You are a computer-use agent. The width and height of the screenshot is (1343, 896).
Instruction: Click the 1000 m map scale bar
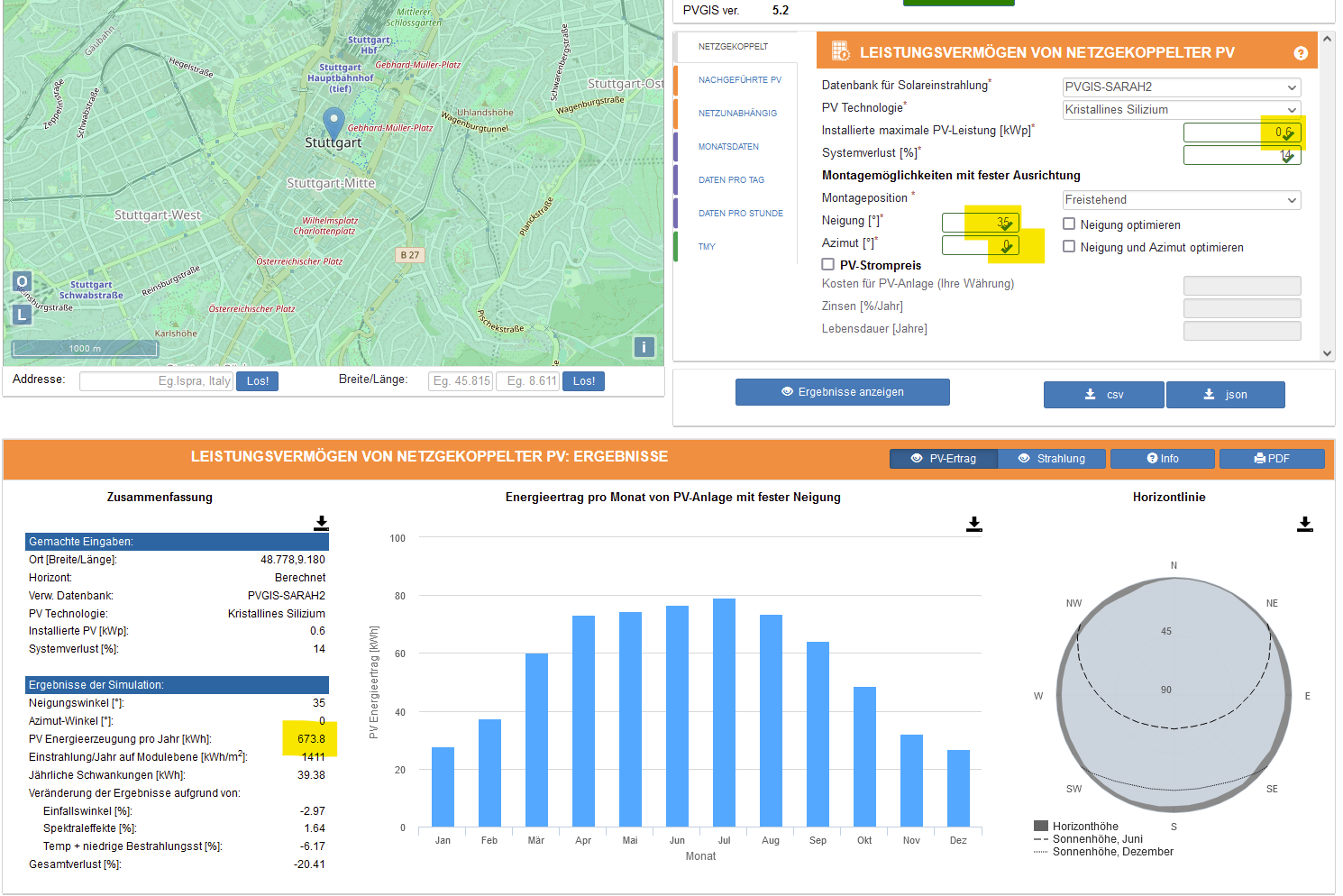pyautogui.click(x=85, y=348)
